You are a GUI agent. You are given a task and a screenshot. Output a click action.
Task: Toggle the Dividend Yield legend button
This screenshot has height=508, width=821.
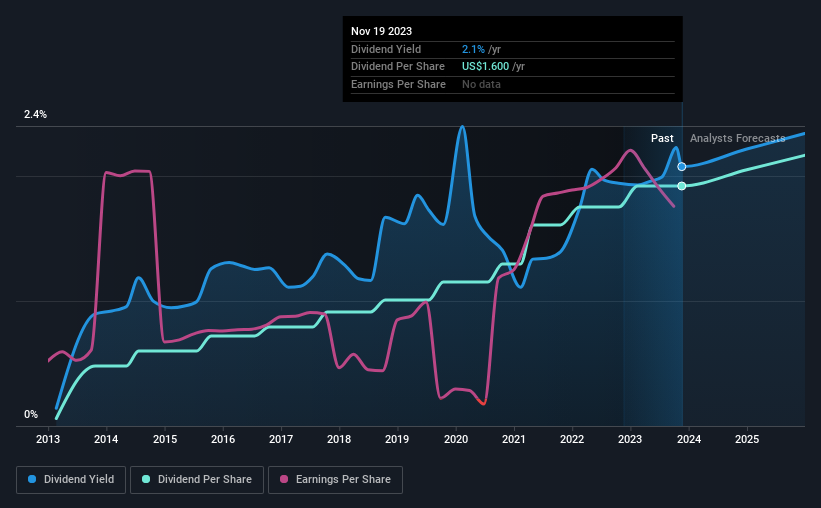pos(71,480)
